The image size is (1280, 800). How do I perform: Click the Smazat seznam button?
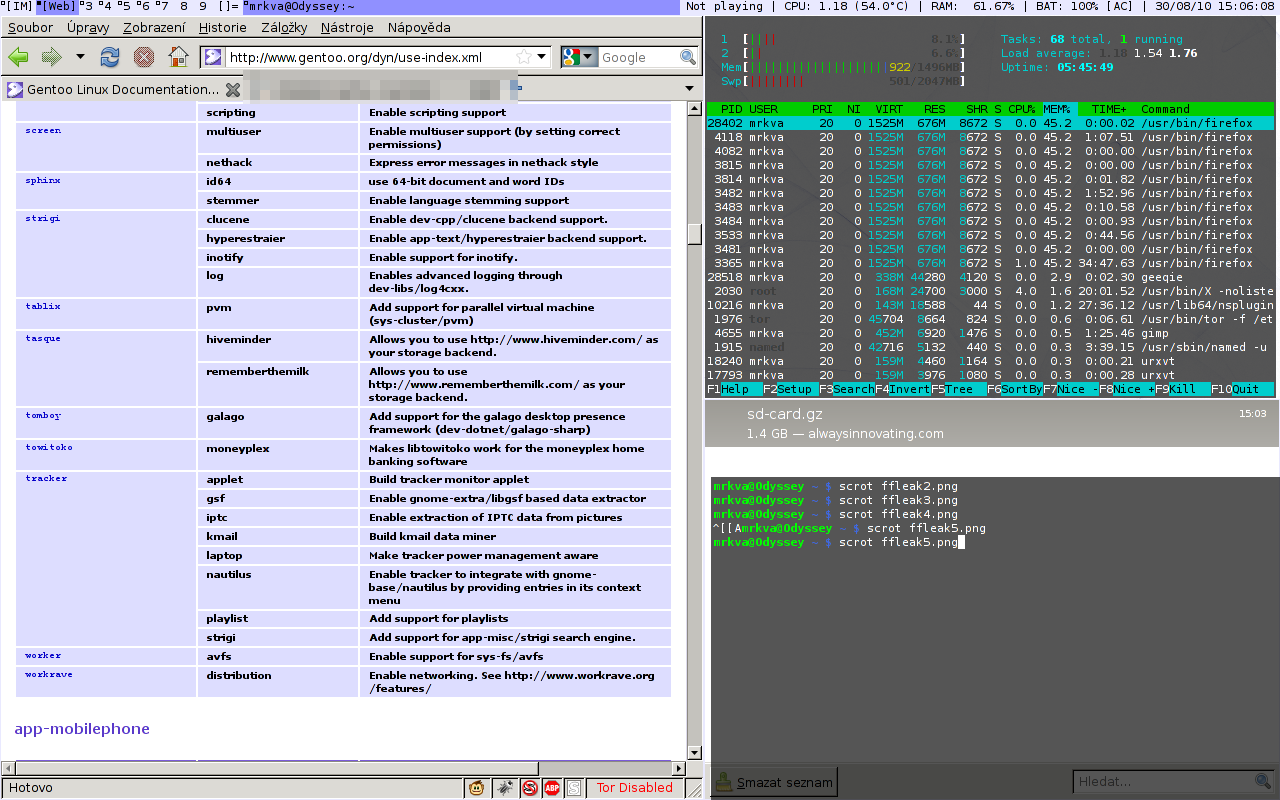tap(773, 782)
